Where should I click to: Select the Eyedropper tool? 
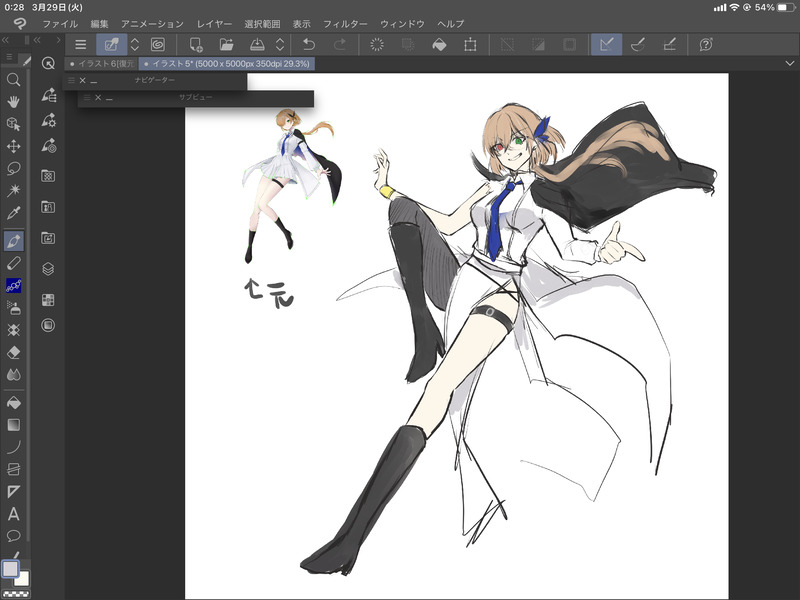[13, 212]
